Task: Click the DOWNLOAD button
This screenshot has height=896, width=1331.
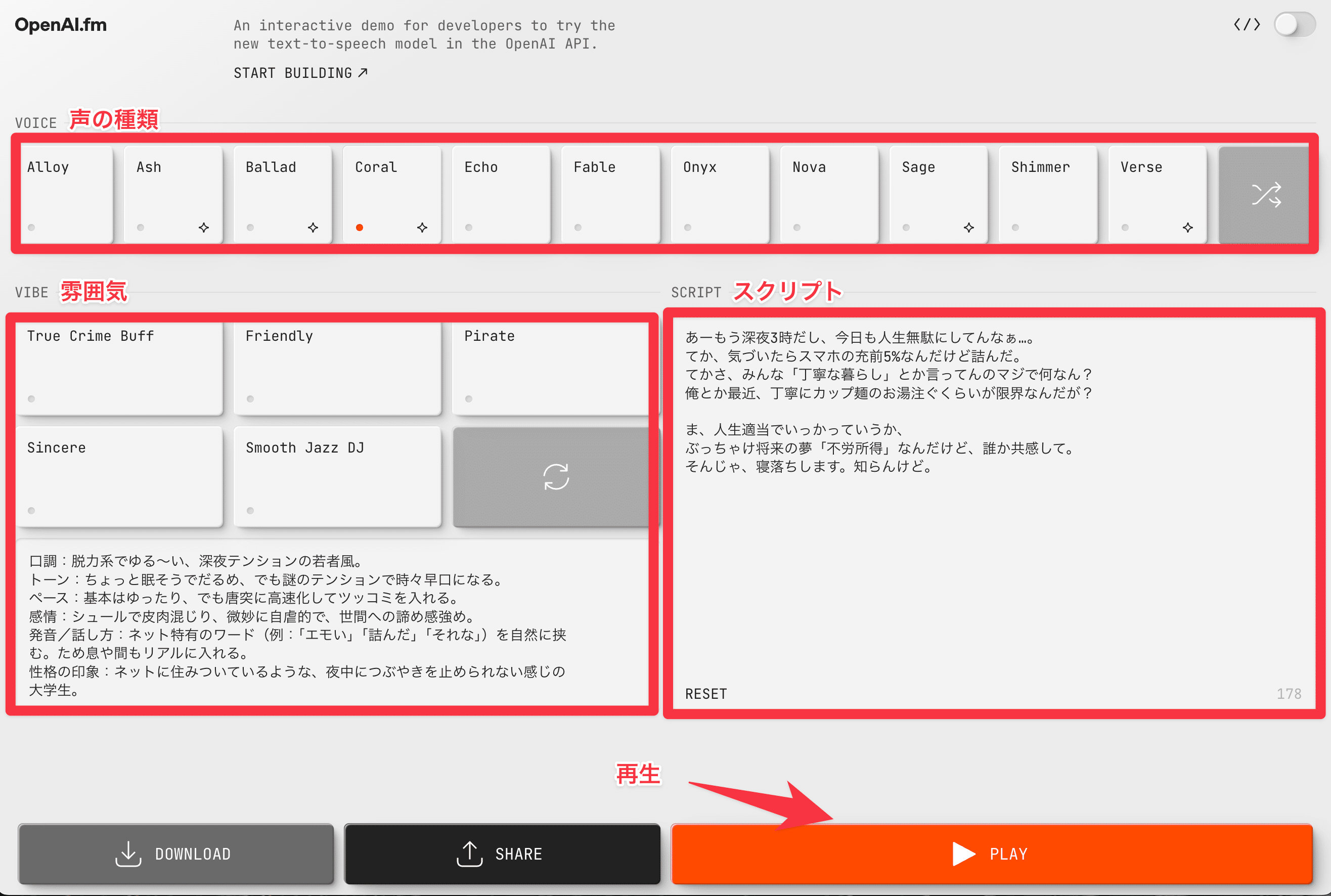Action: pos(175,854)
